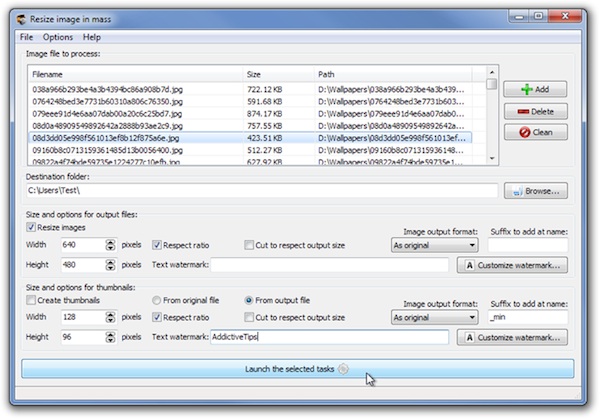600x419 pixels.
Task: Click the green plus Add button
Action: point(535,90)
